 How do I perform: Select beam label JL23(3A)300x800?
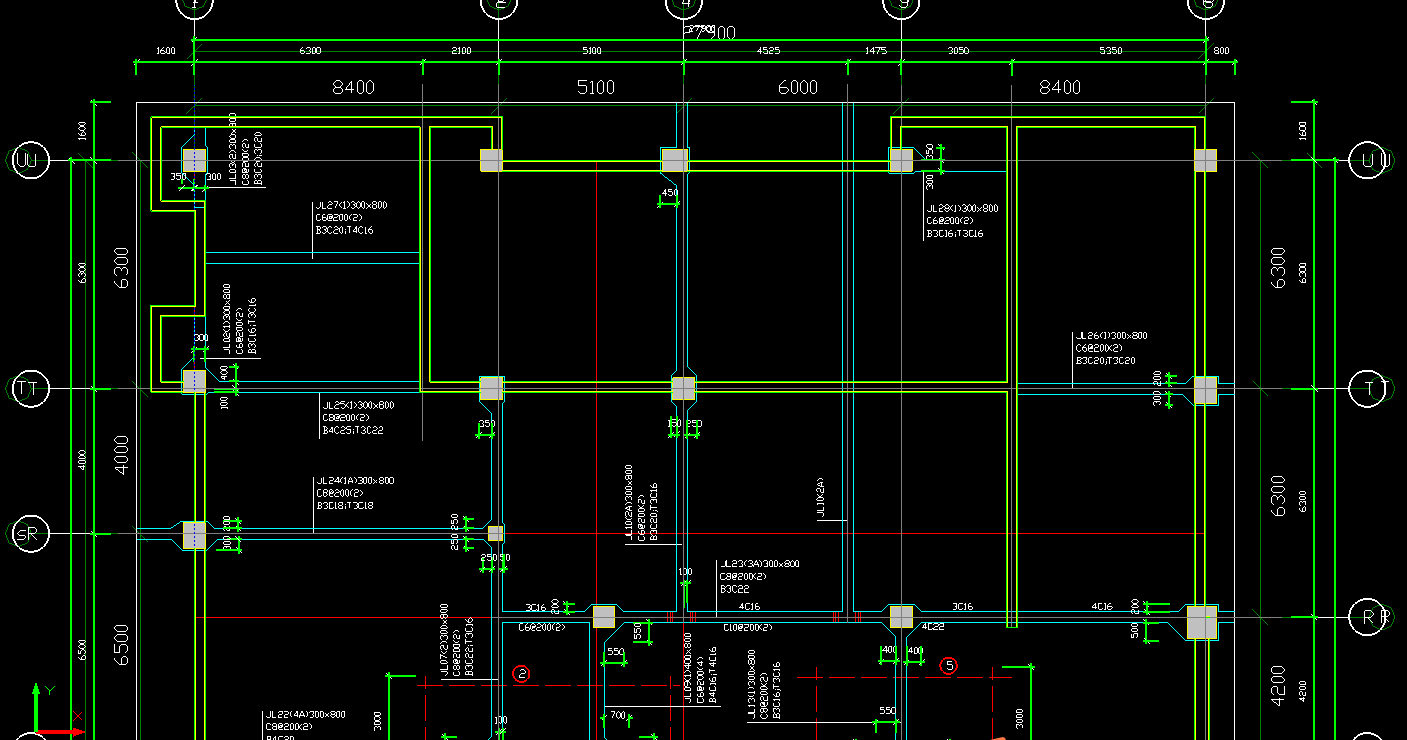click(x=760, y=564)
